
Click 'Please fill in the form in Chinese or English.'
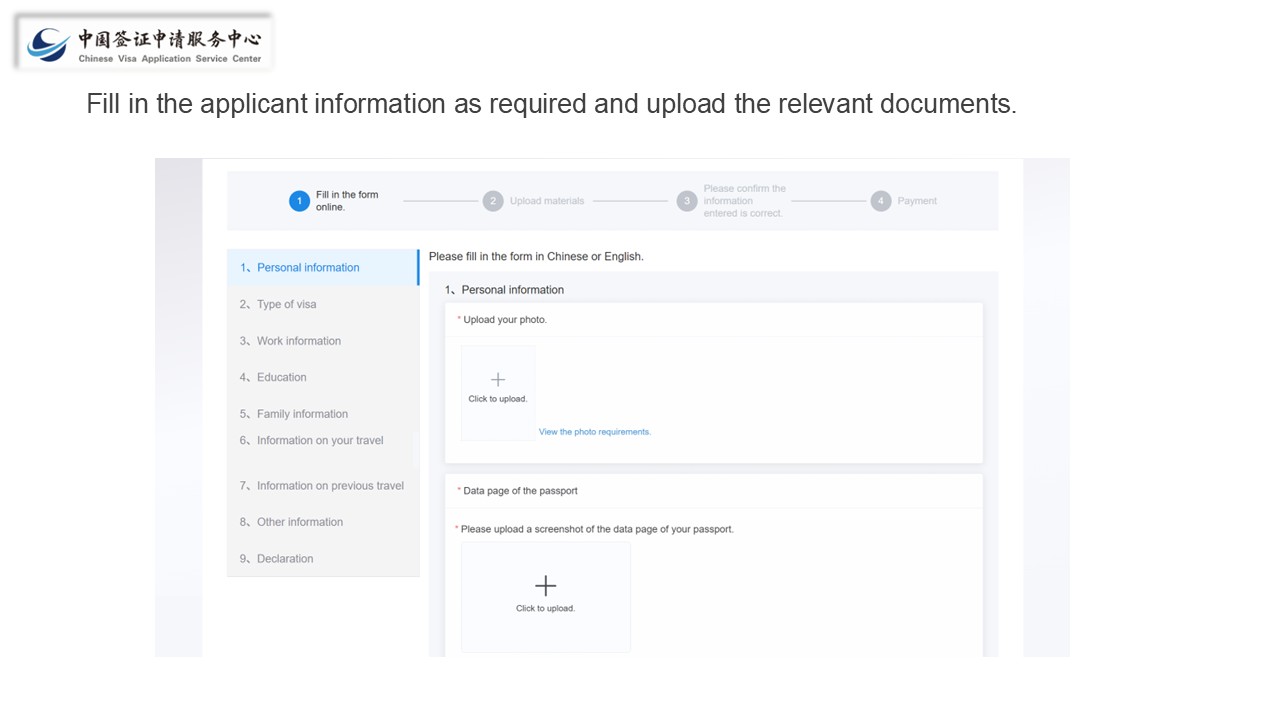click(x=536, y=257)
